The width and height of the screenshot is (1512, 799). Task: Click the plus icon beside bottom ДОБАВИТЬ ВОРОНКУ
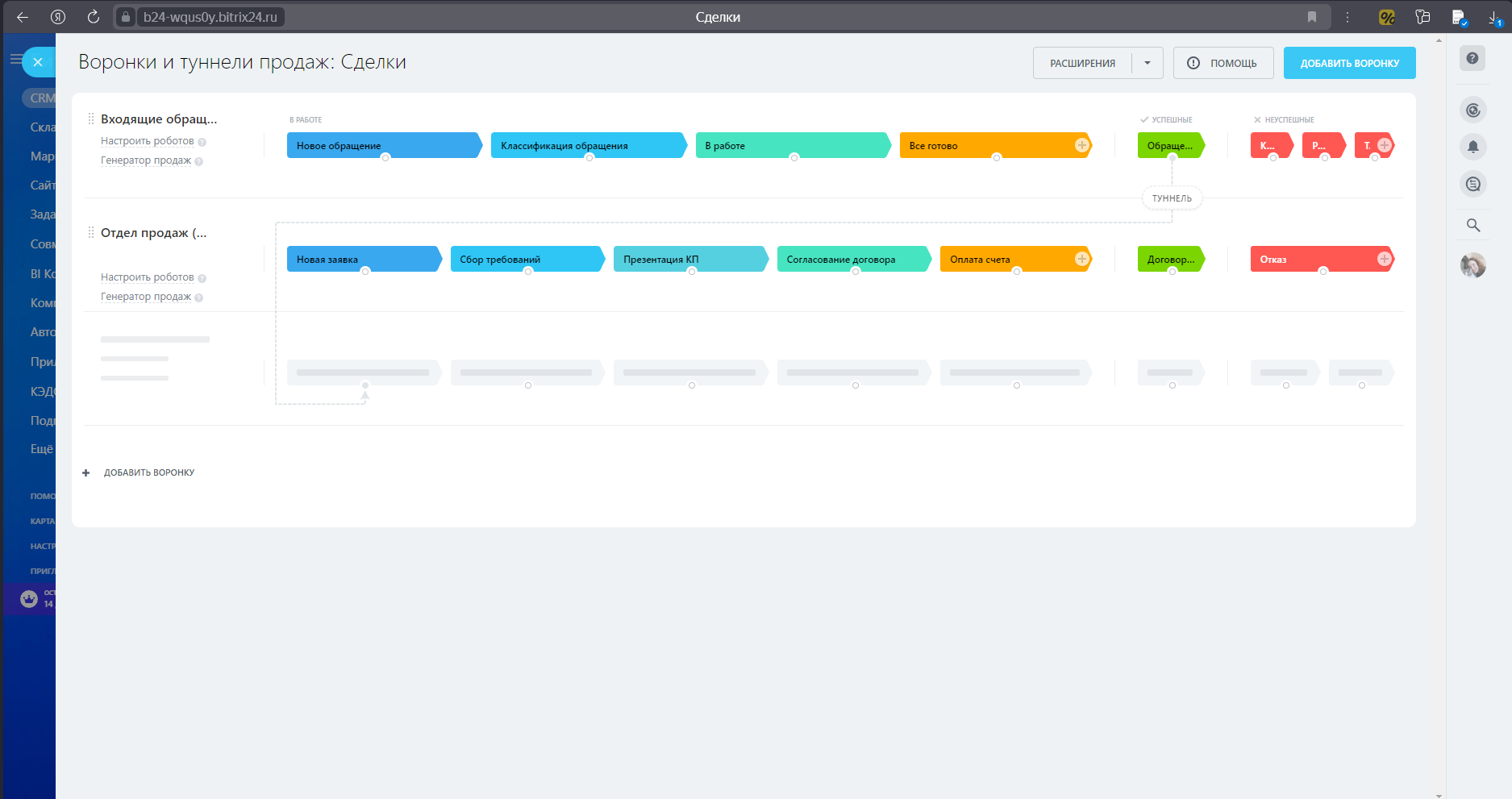pos(86,472)
